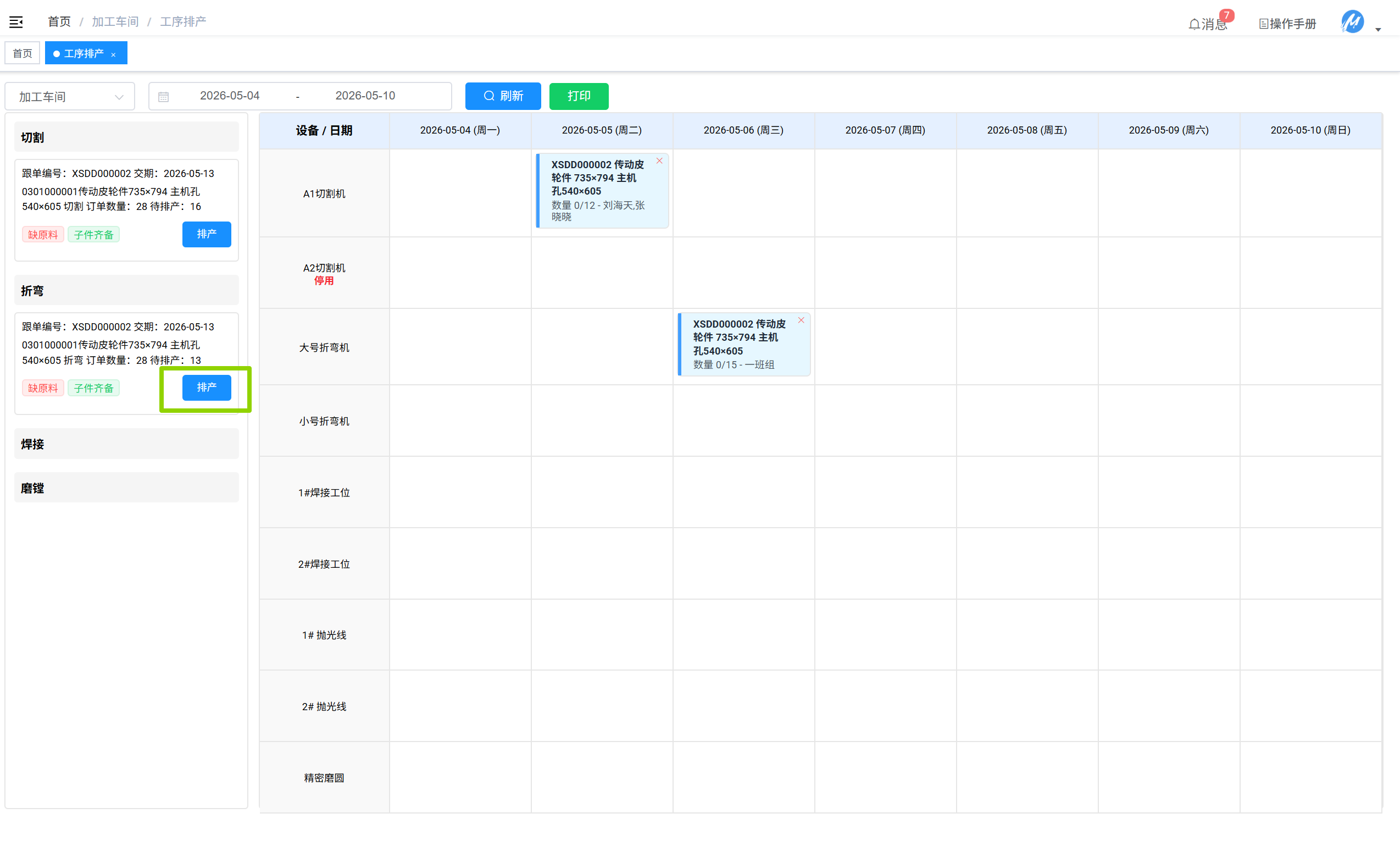Screen dimensions: 1400x841
Task: Switch to the 首页 tab
Action: click(23, 53)
